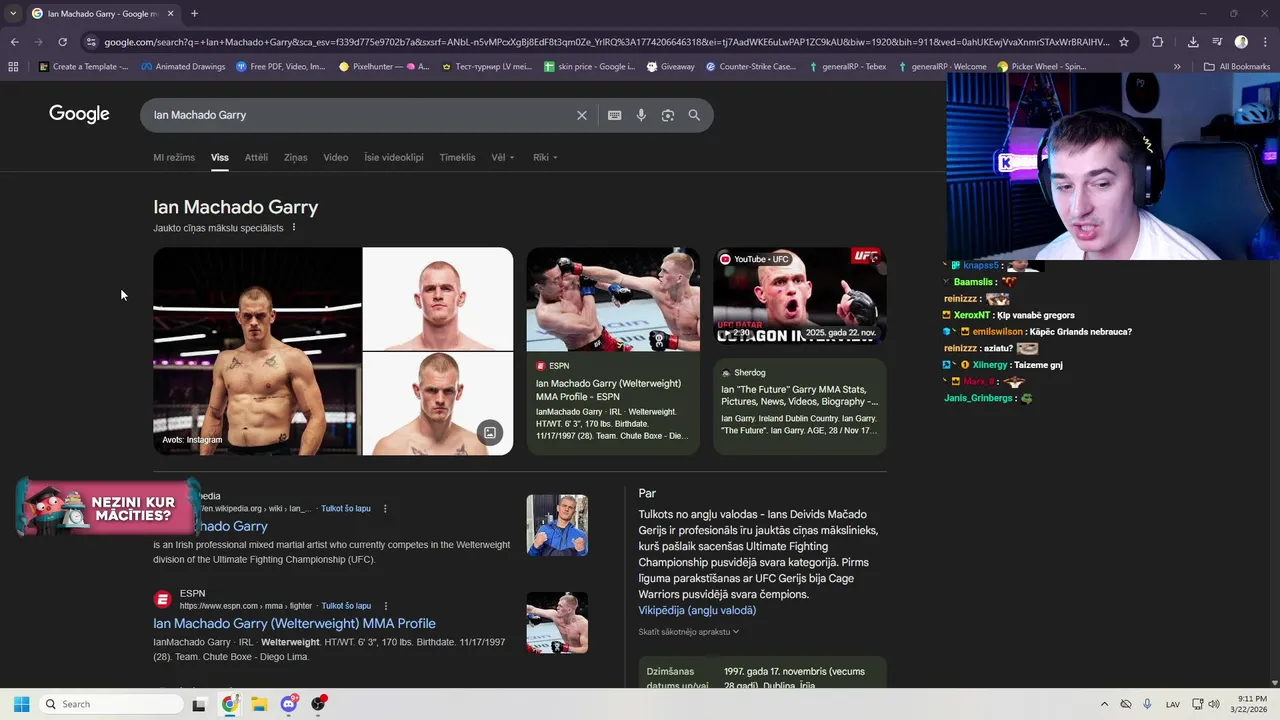The image size is (1280, 720).
Task: Open OBS from the taskbar
Action: point(319,704)
